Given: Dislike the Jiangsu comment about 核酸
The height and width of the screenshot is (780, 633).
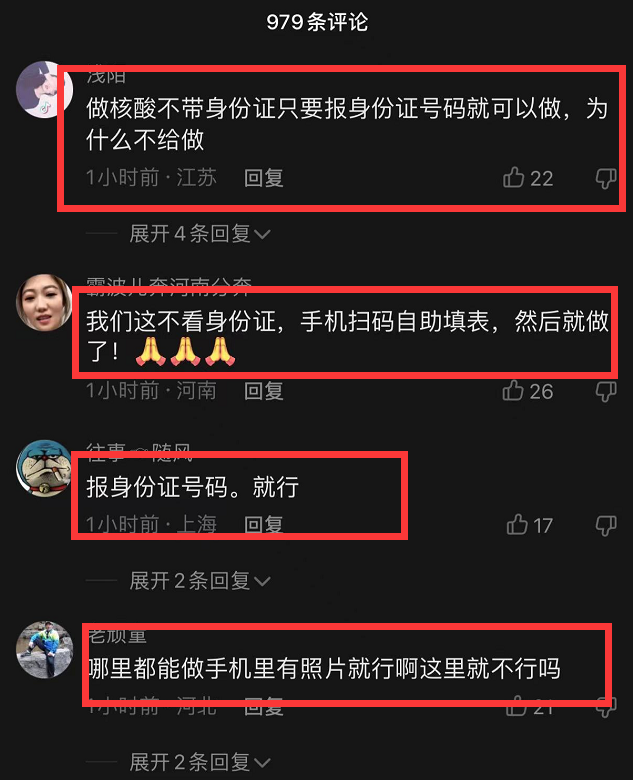Looking at the screenshot, I should click(606, 178).
